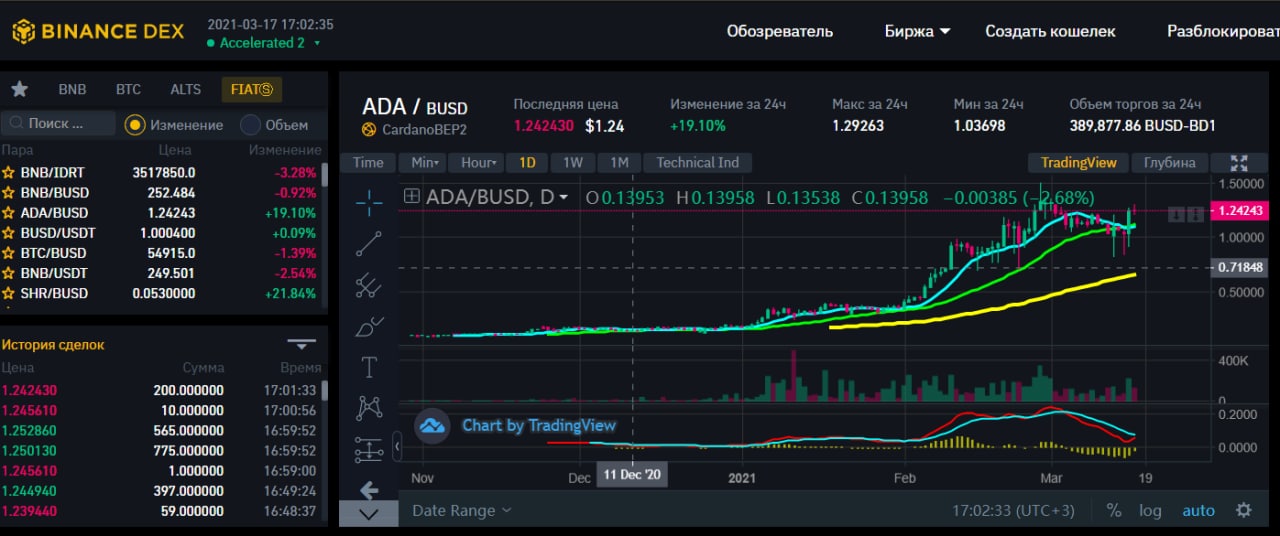Open chart settings gear

[x=1244, y=510]
